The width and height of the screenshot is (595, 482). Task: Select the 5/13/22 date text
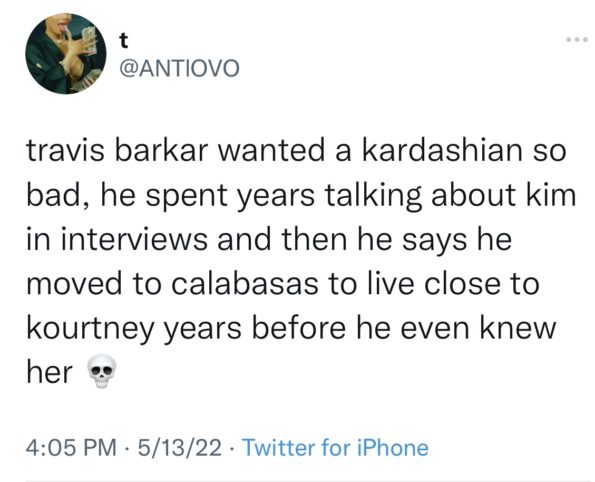[x=179, y=447]
